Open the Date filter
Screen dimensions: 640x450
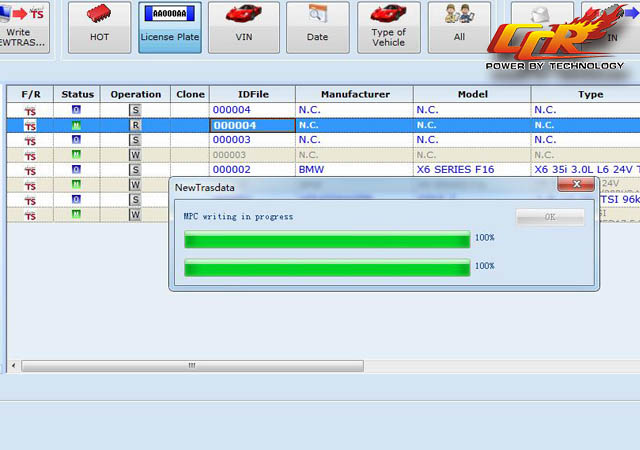click(318, 27)
